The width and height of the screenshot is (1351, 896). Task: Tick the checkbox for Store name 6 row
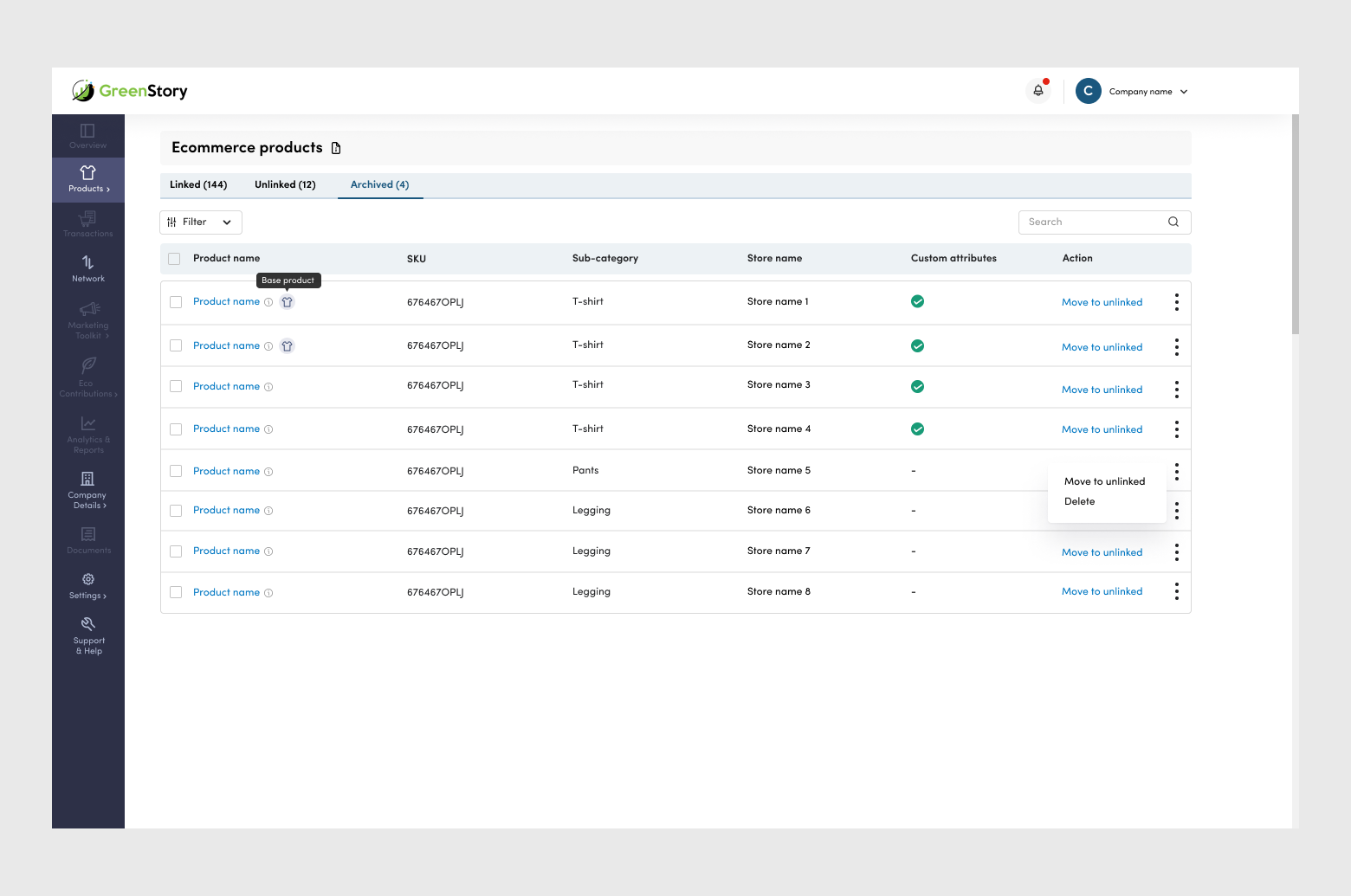point(176,511)
